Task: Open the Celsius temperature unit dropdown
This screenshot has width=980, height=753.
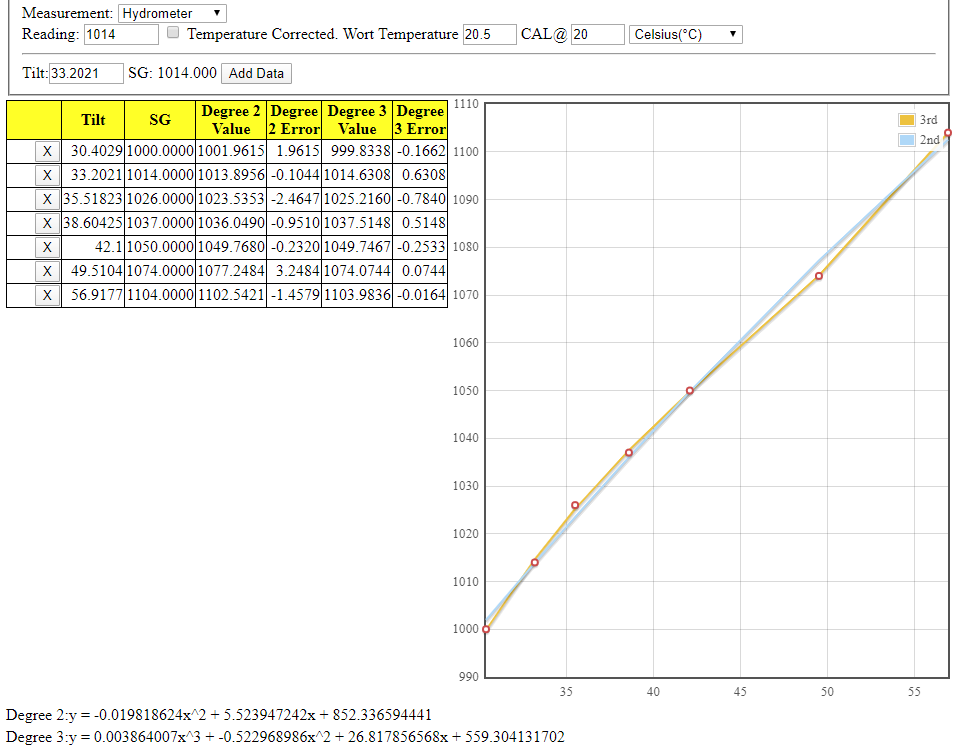Action: coord(686,34)
